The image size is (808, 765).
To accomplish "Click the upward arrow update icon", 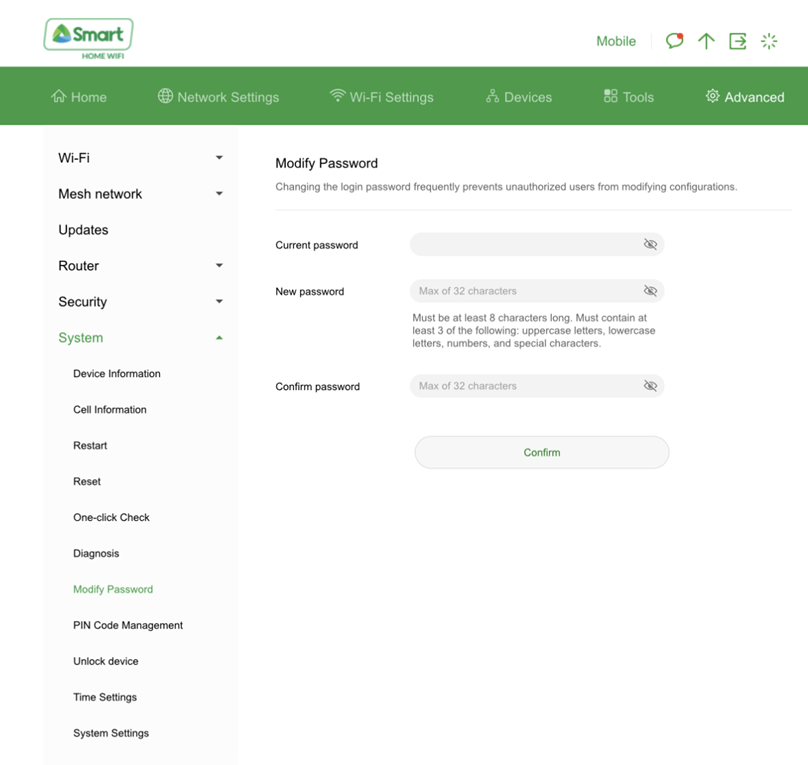I will click(x=706, y=41).
